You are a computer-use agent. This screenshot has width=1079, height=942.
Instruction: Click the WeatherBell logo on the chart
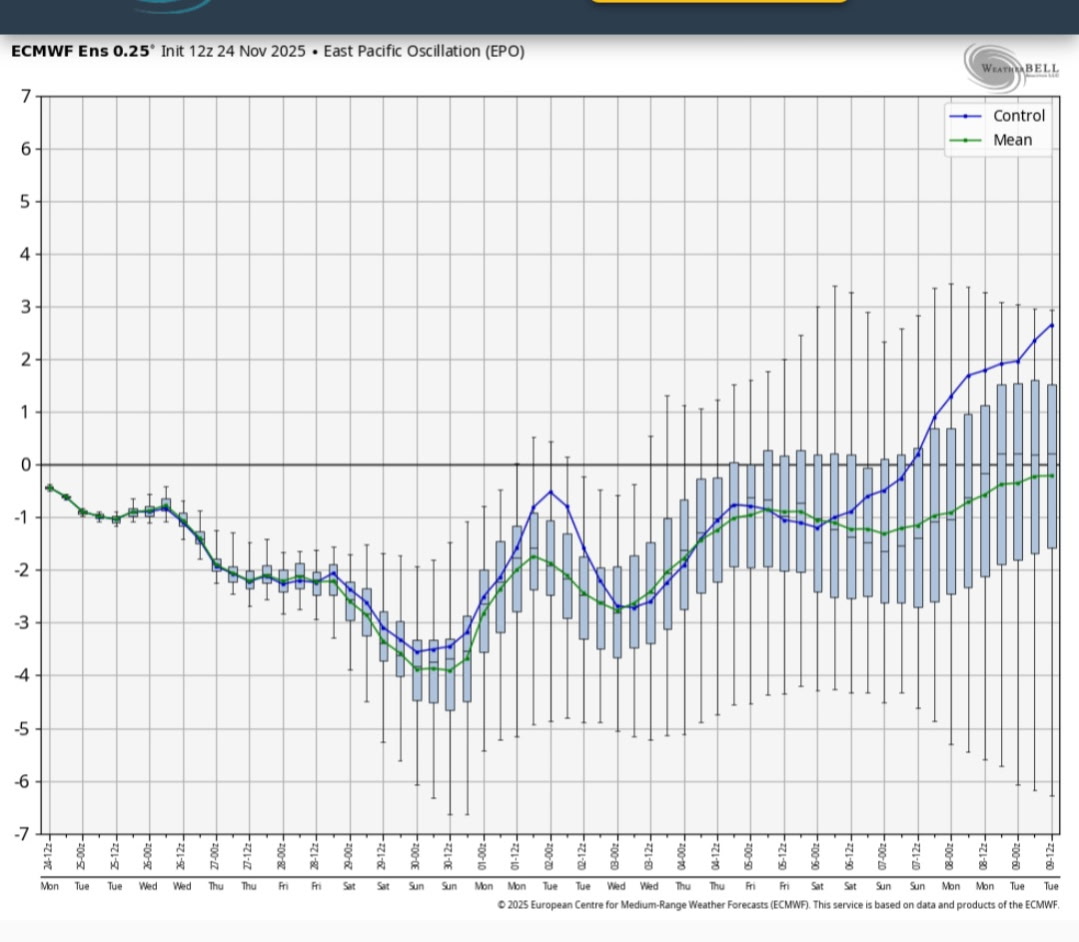point(1009,66)
